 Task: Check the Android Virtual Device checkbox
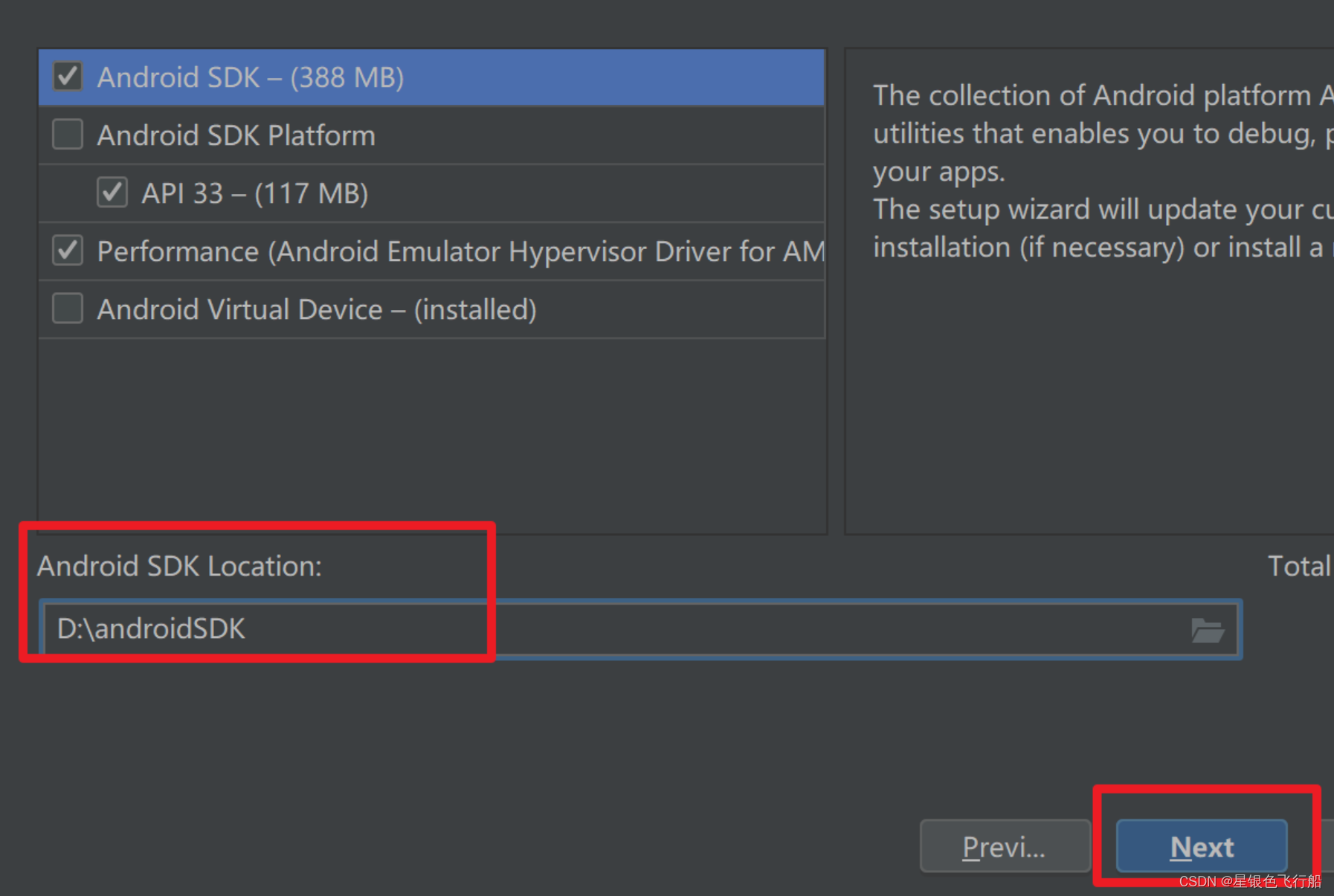68,309
